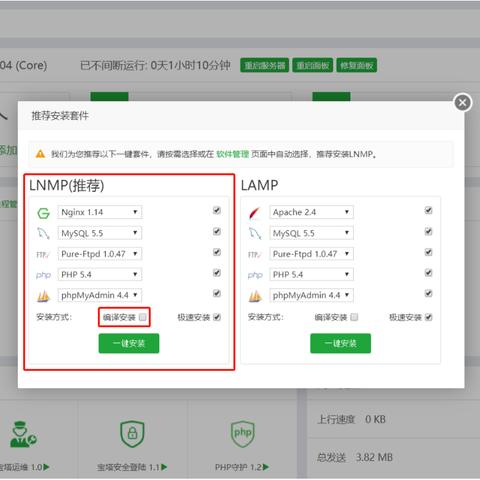
Task: Uncheck LAMP Pure-Ftpd checkbox
Action: (x=428, y=252)
